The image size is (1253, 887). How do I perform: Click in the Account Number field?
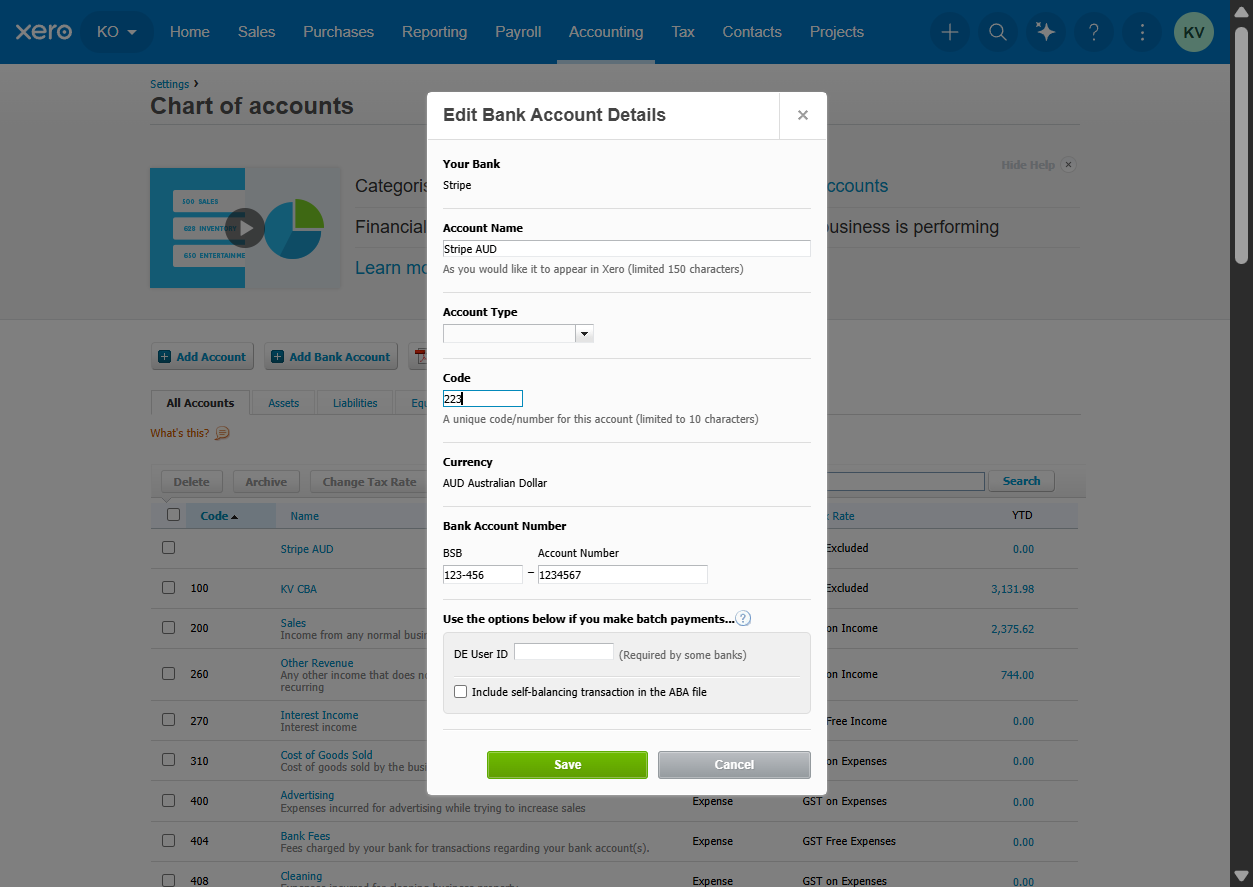pos(622,574)
